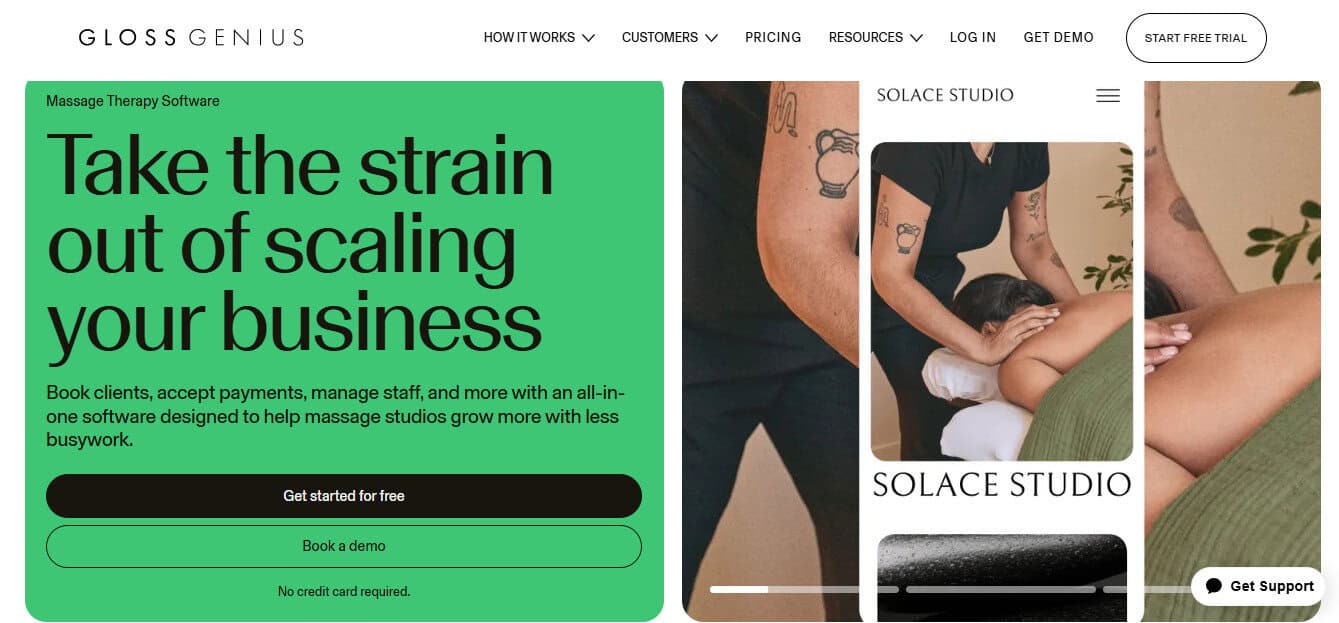Screen dimensions: 1339x623
Task: Expand the Customers dropdown arrow
Action: click(711, 38)
